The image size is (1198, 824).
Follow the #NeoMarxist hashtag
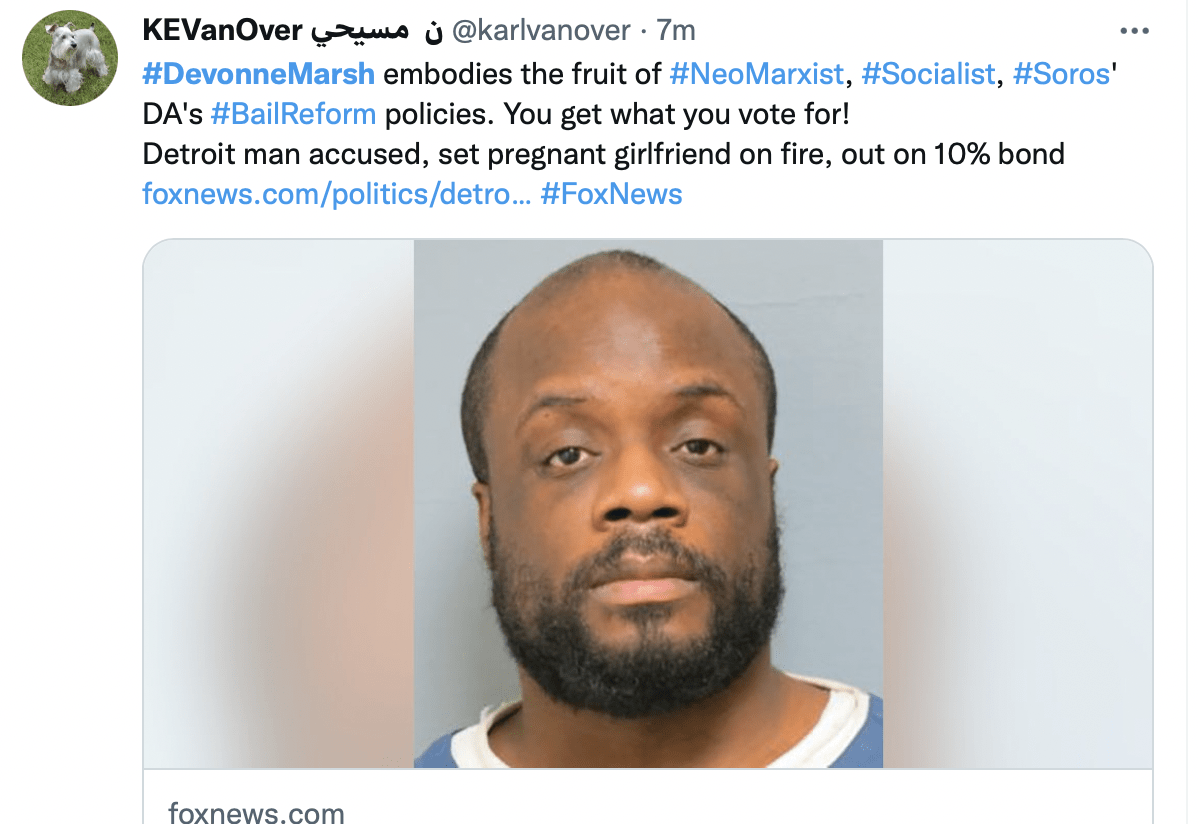[756, 74]
